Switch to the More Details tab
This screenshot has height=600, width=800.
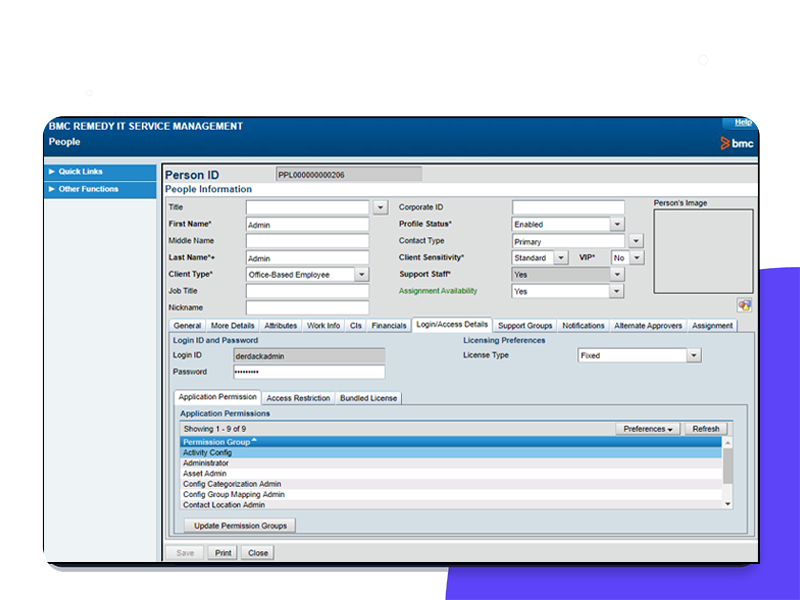pos(233,326)
